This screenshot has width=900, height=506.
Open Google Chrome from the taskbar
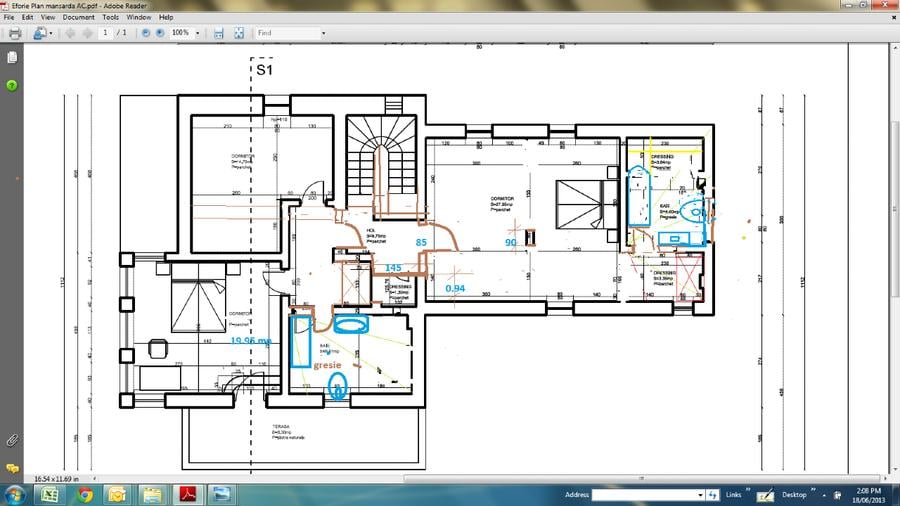point(85,495)
